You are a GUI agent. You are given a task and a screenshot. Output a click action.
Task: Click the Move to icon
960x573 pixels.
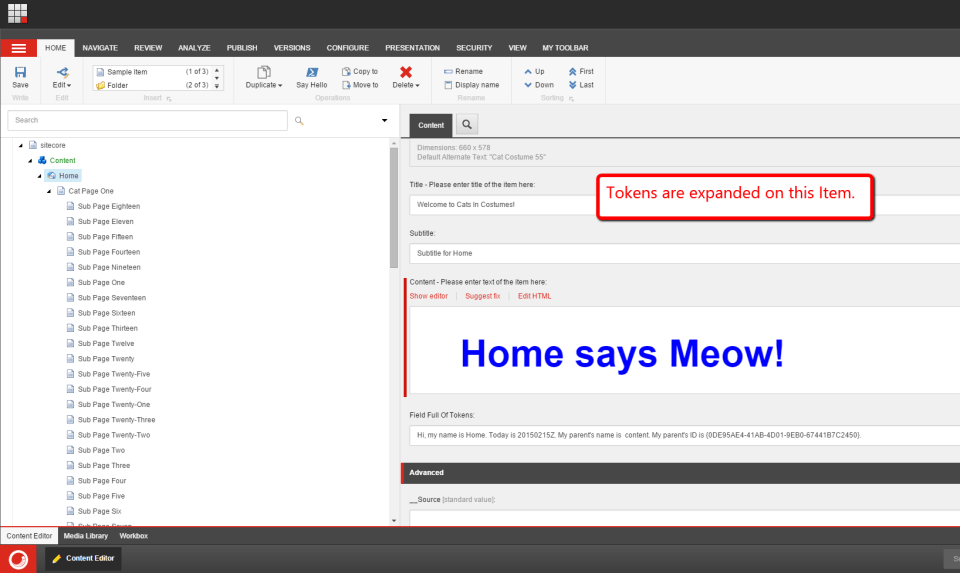click(347, 85)
